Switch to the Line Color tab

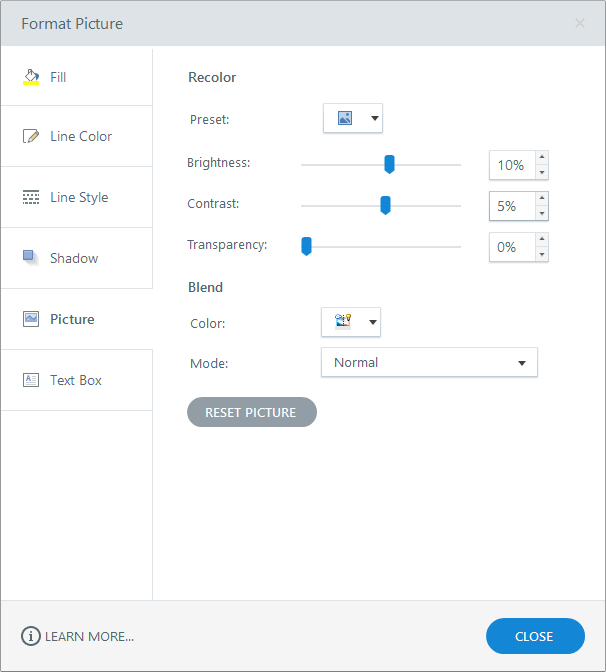[x=80, y=136]
